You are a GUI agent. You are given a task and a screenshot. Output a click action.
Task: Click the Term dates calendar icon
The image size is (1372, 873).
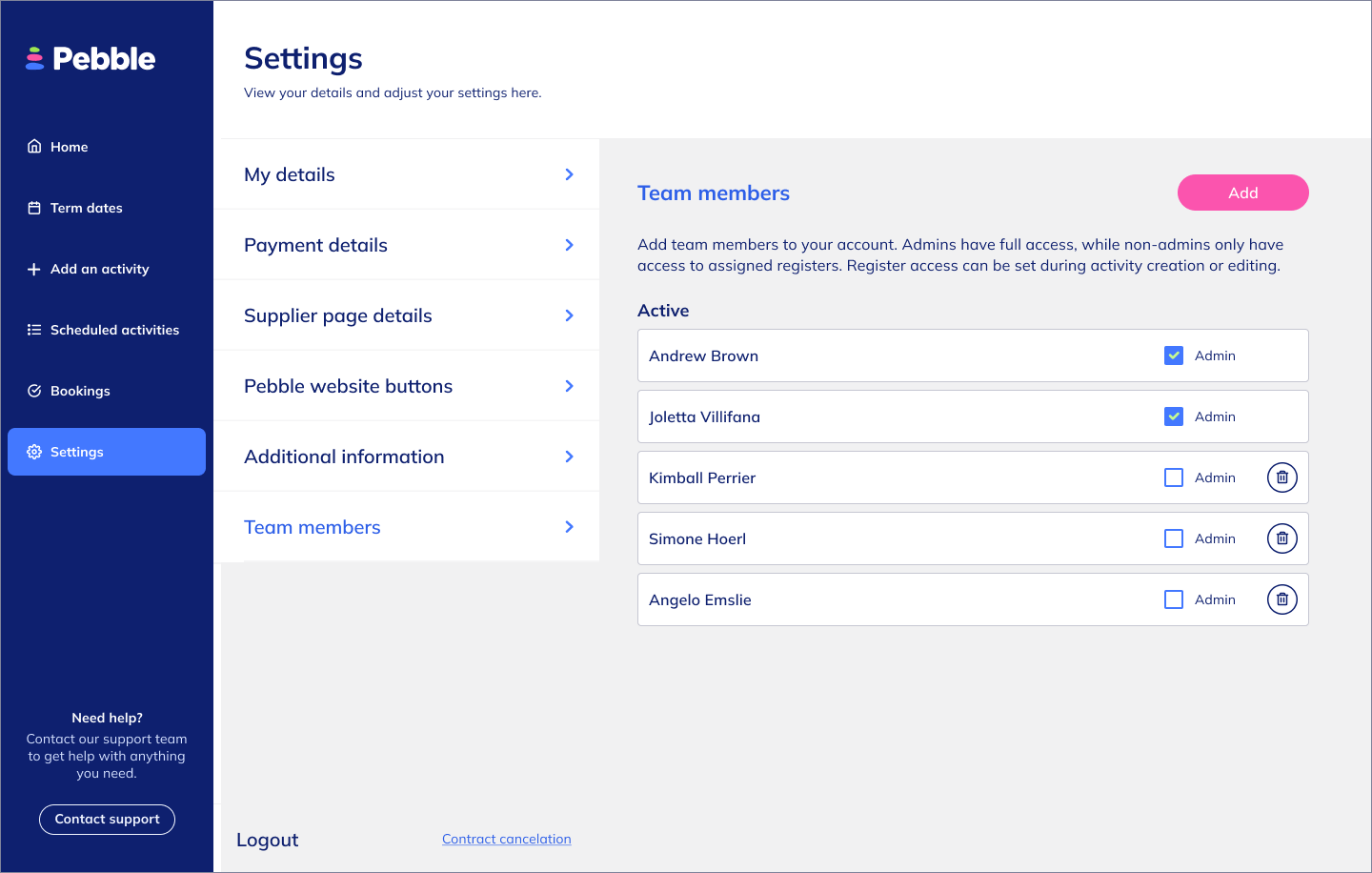click(34, 208)
